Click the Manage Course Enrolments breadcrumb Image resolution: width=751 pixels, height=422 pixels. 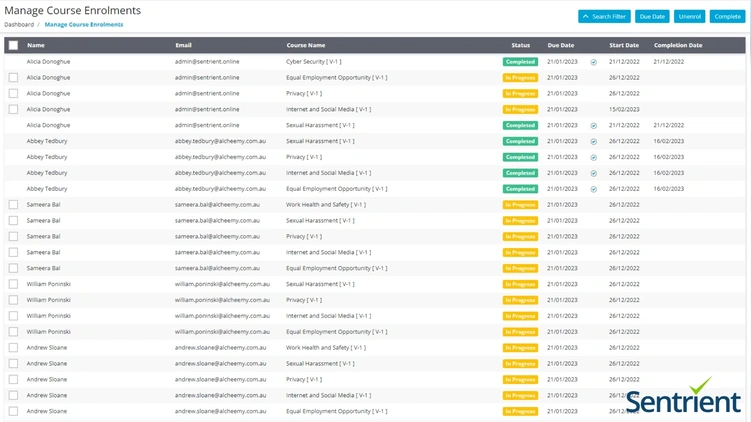coord(84,24)
